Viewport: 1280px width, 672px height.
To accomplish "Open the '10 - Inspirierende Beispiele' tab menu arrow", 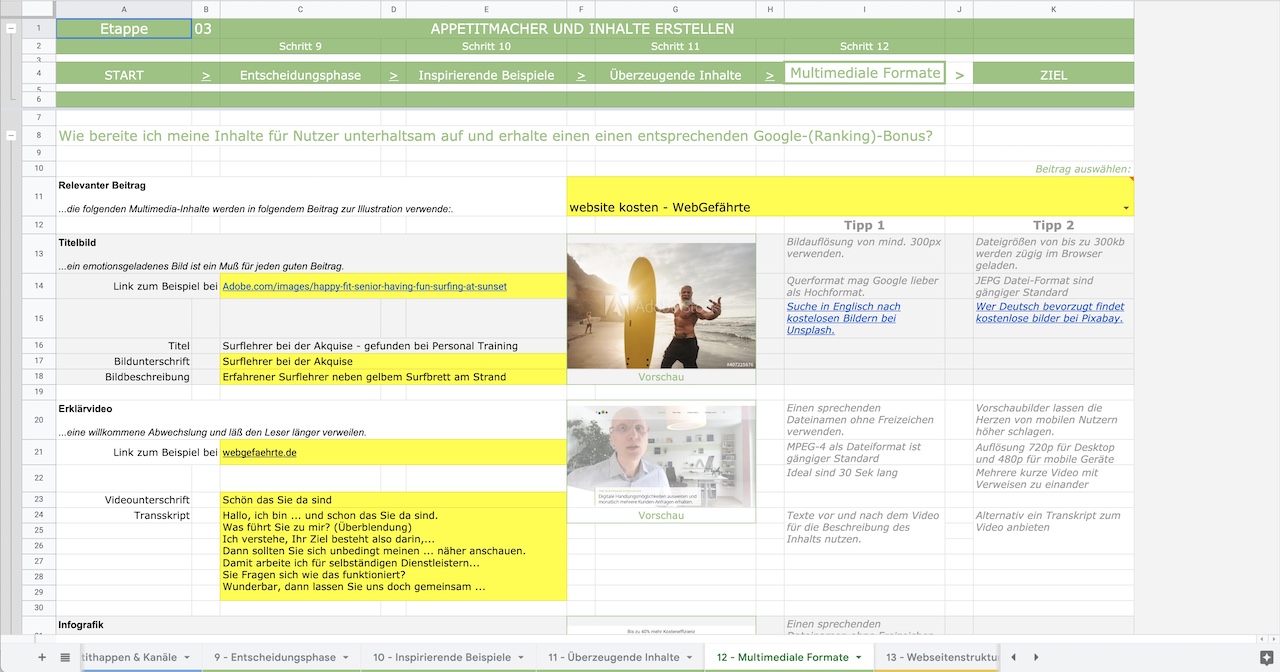I will [521, 657].
